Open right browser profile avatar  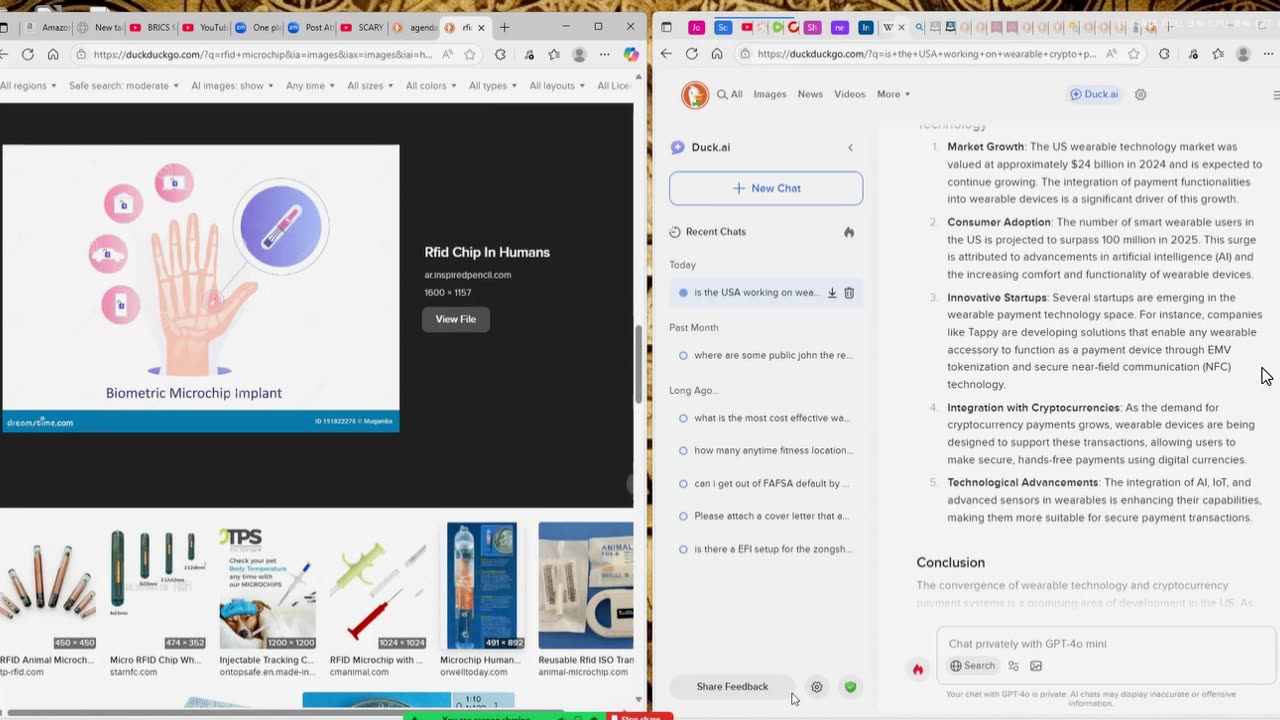pyautogui.click(x=1243, y=54)
